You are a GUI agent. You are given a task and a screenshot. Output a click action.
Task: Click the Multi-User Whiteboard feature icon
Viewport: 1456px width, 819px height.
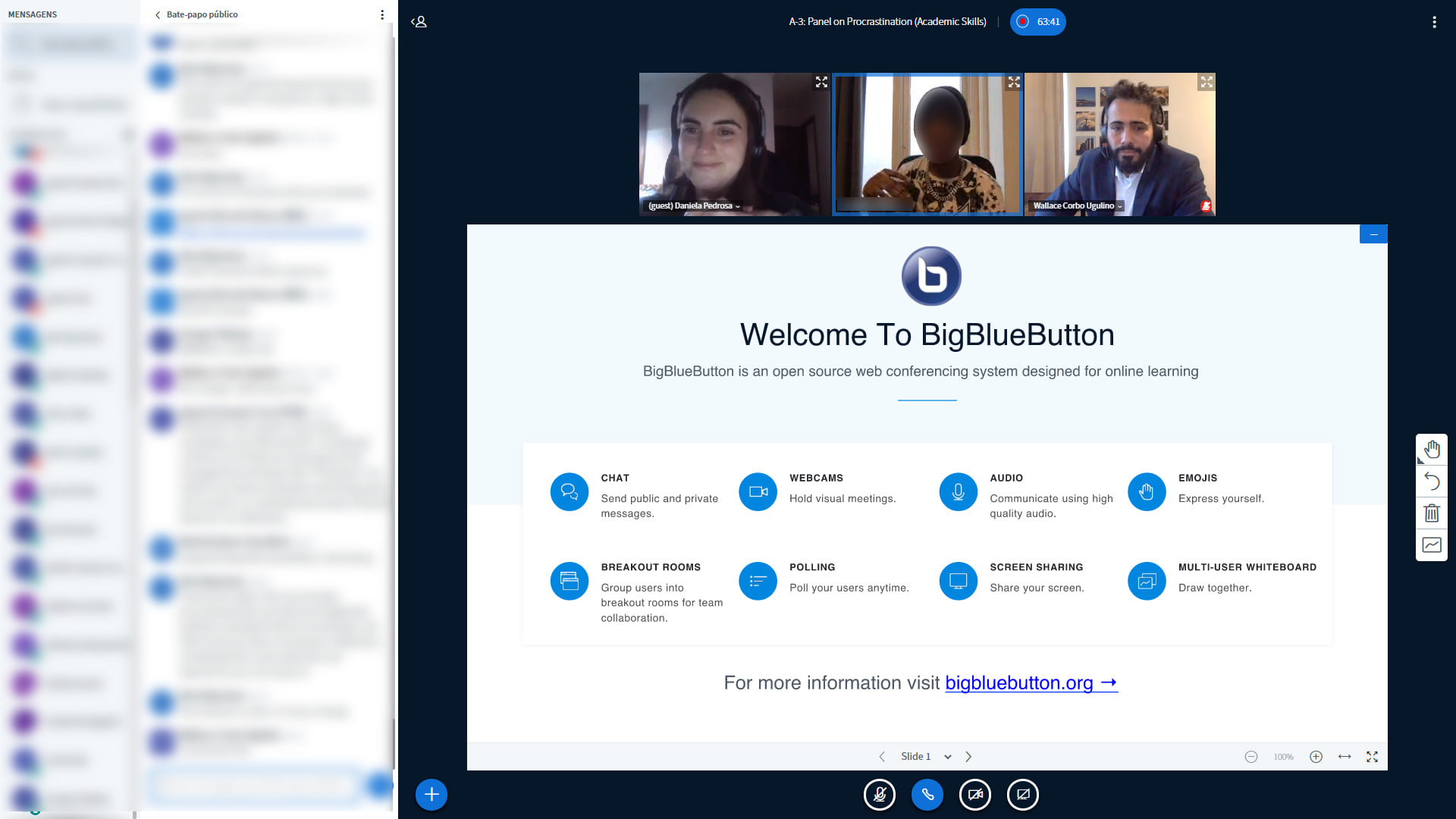click(x=1147, y=581)
